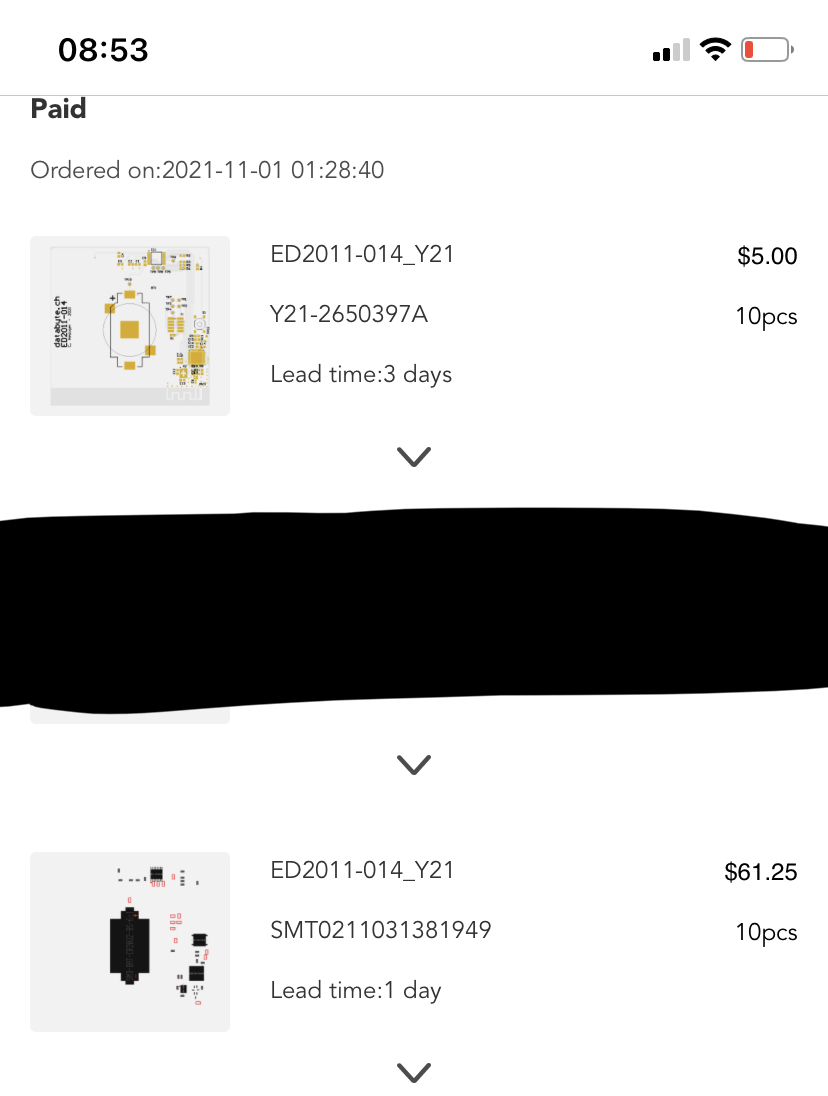Tap the ED2011-014_Y21 name in SMT order
Viewport: 828px width, 1096px height.
click(x=362, y=870)
